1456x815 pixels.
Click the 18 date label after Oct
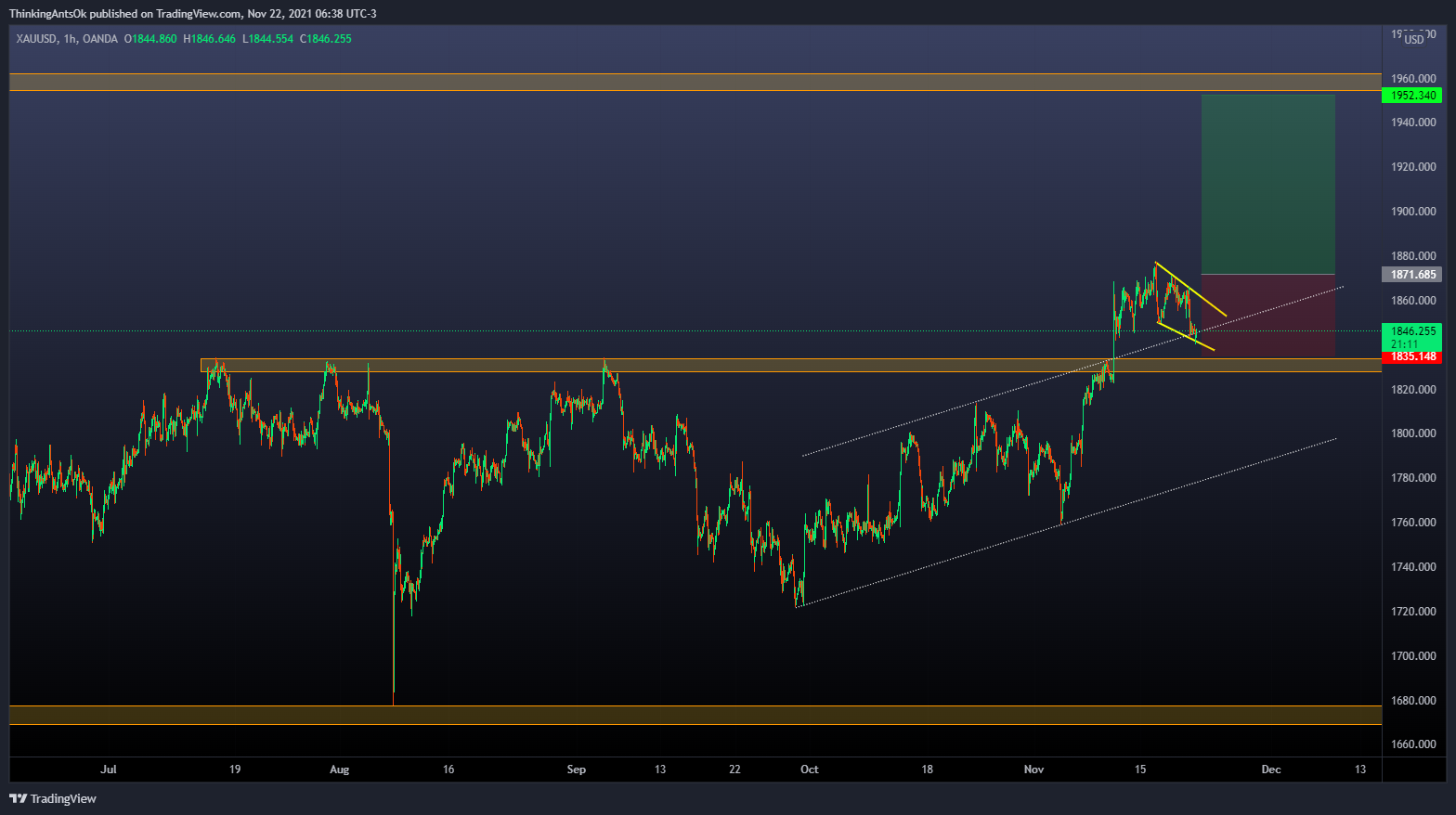[927, 770]
